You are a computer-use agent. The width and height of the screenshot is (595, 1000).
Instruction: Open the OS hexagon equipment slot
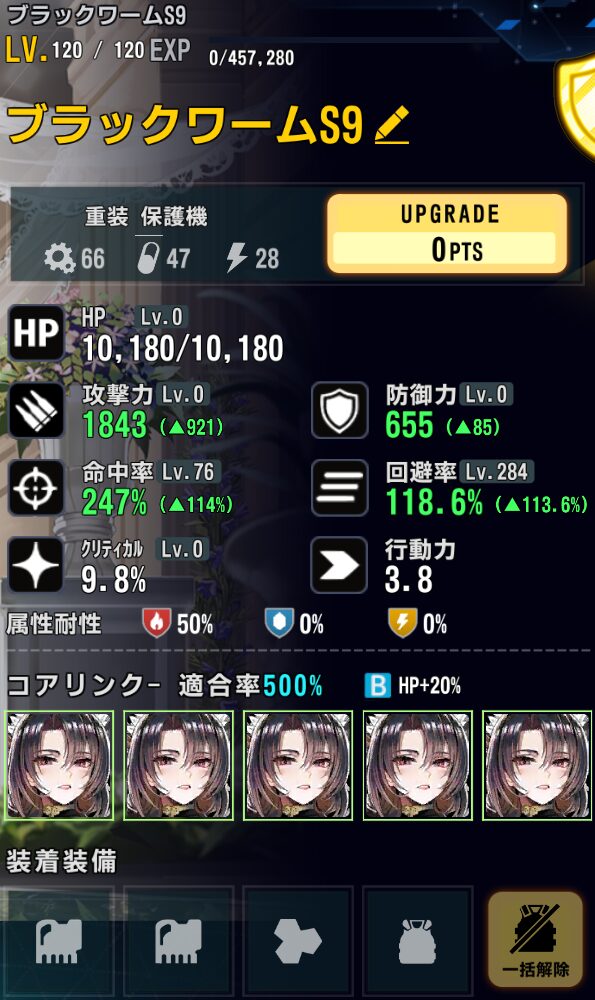[298, 940]
